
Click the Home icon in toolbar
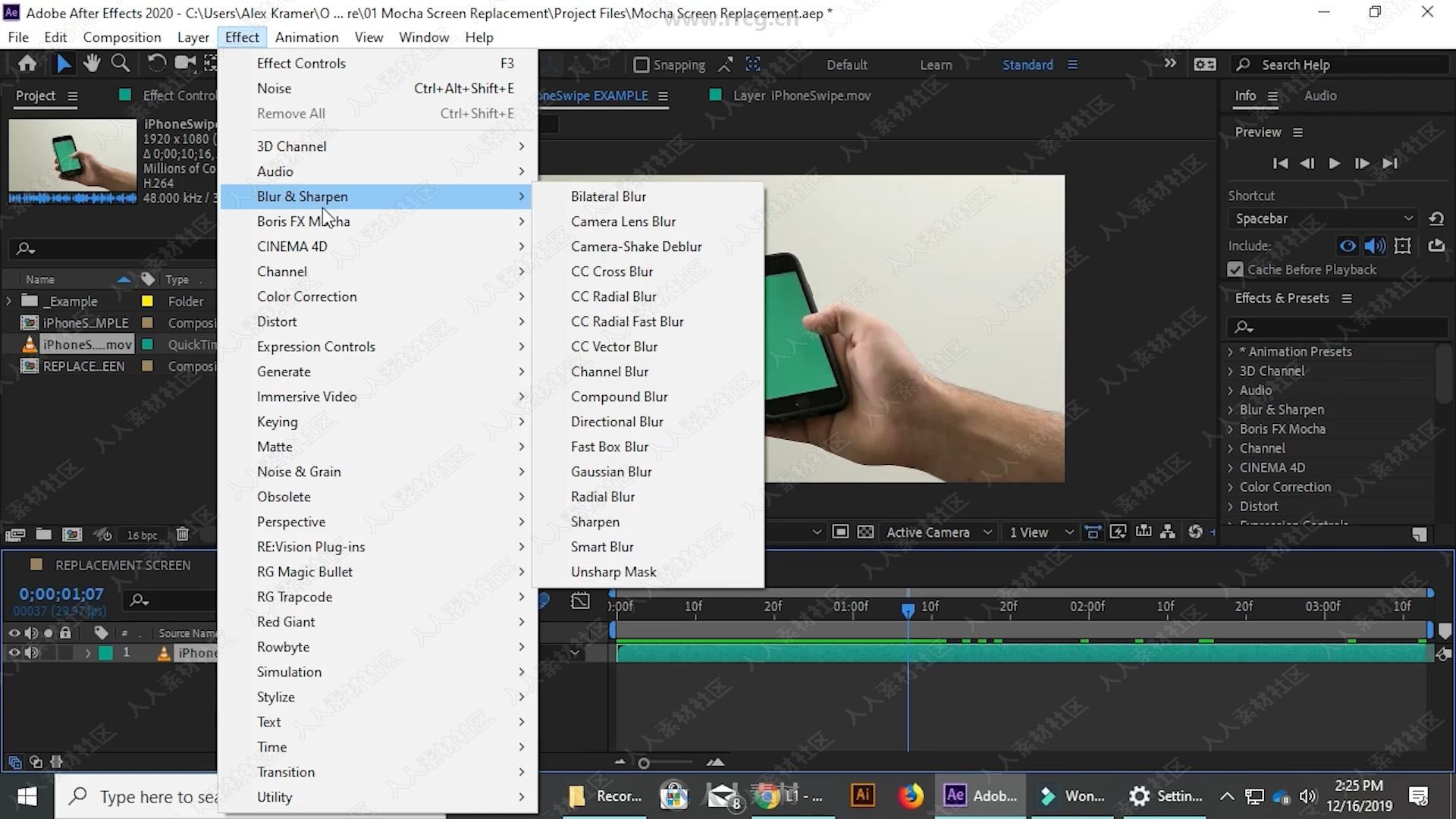point(27,64)
